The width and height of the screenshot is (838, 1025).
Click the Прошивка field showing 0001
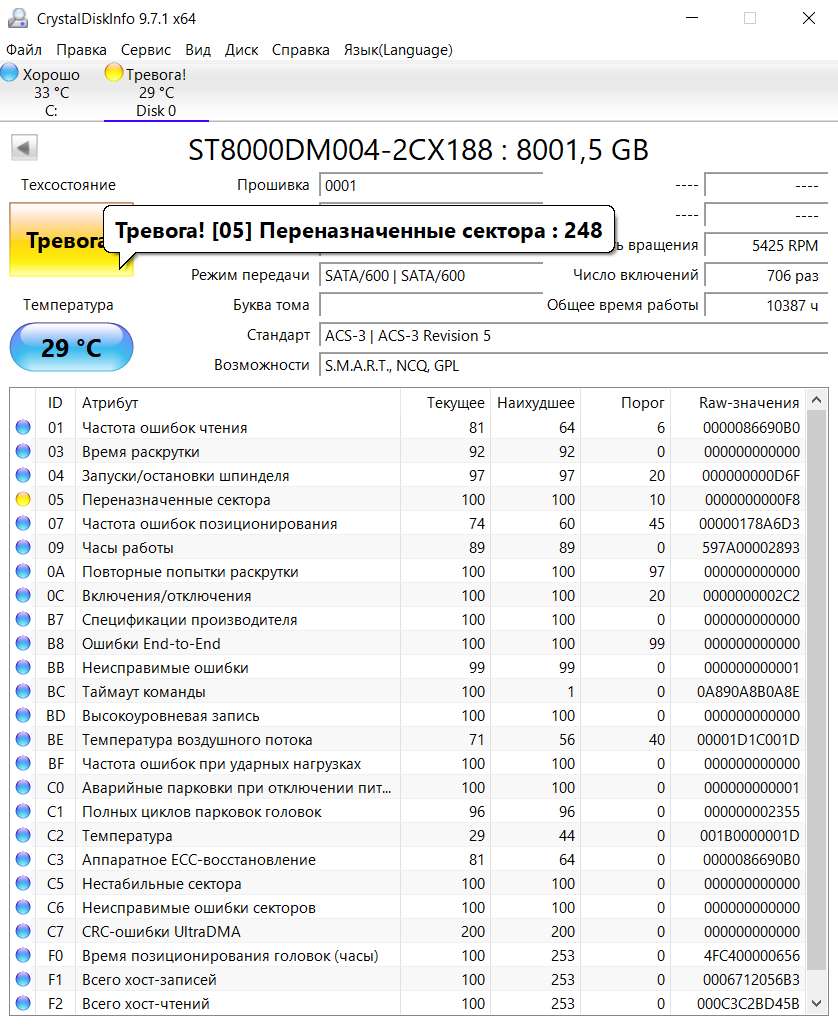[430, 185]
